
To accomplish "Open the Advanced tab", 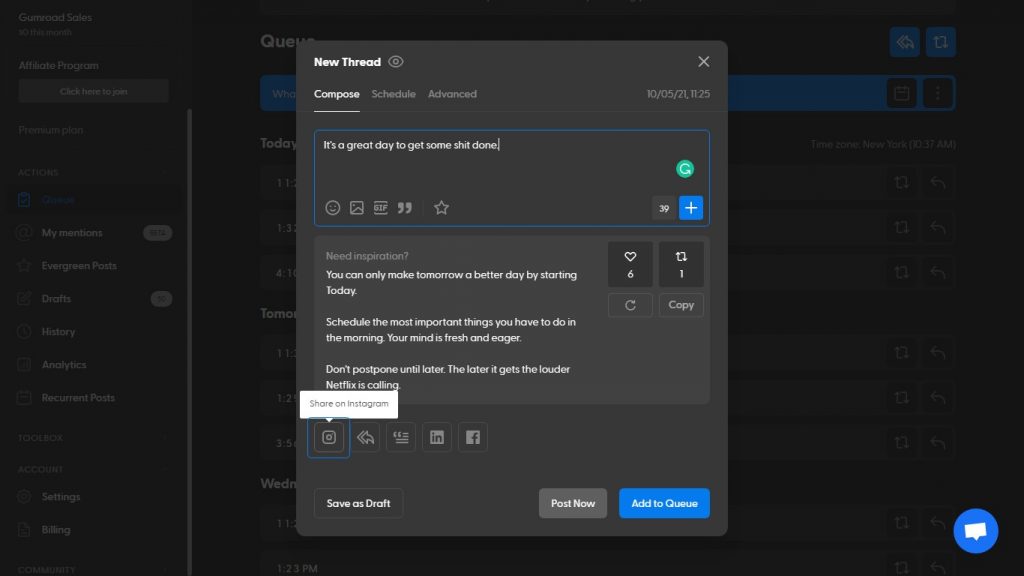I will click(x=452, y=94).
